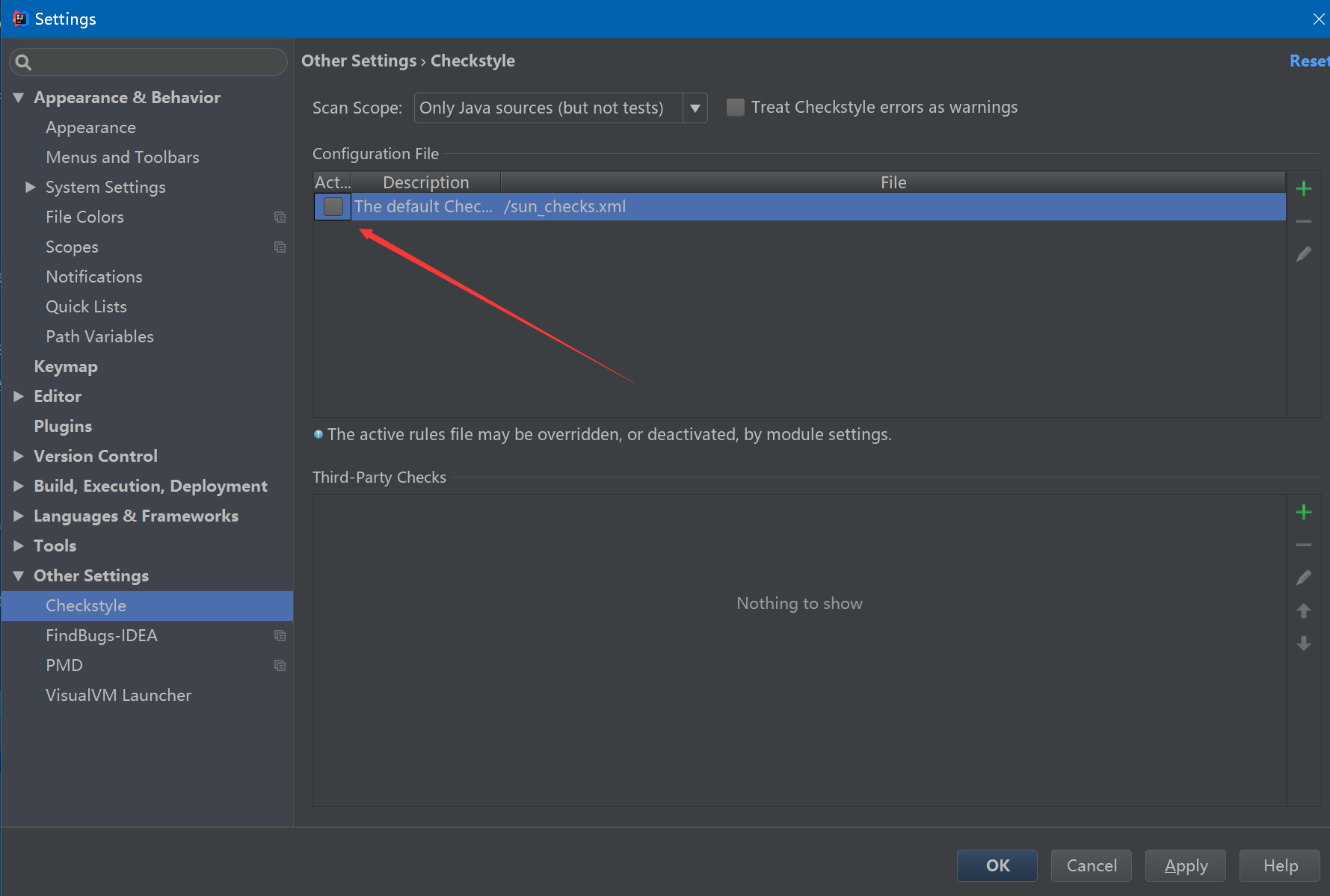Collapse the Appearance & Behavior section
This screenshot has width=1330, height=896.
point(19,97)
